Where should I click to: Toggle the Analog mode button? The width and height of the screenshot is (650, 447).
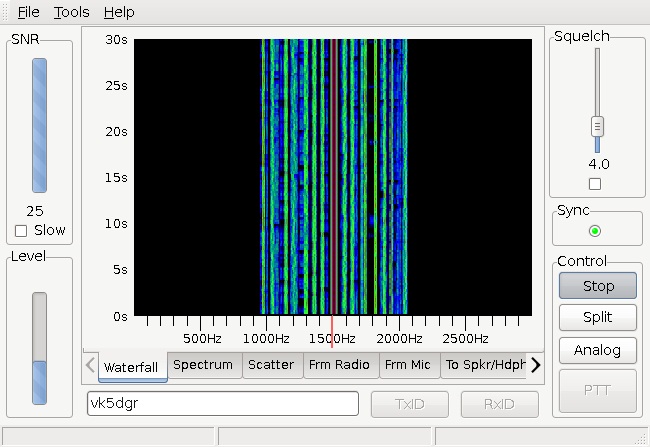(x=597, y=350)
